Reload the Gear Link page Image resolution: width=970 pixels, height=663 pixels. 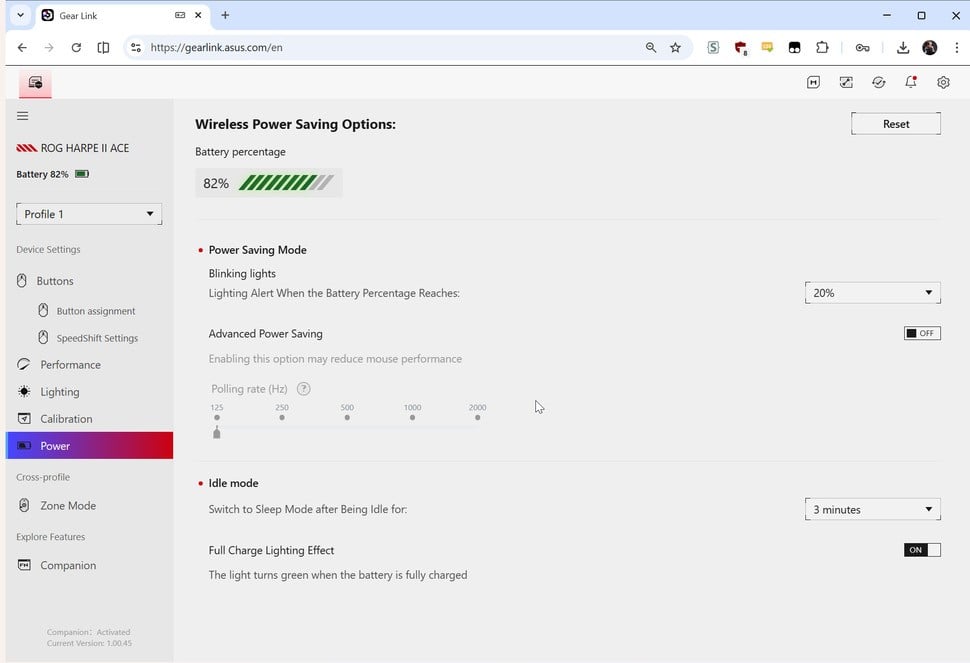pos(76,48)
